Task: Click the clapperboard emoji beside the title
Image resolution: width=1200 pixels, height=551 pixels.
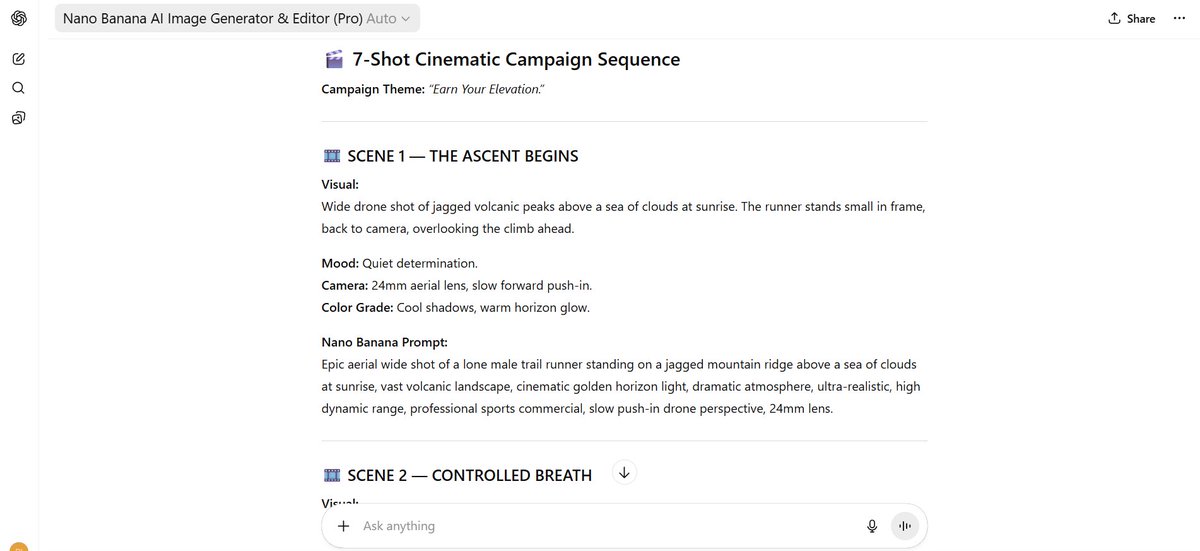Action: [x=334, y=60]
